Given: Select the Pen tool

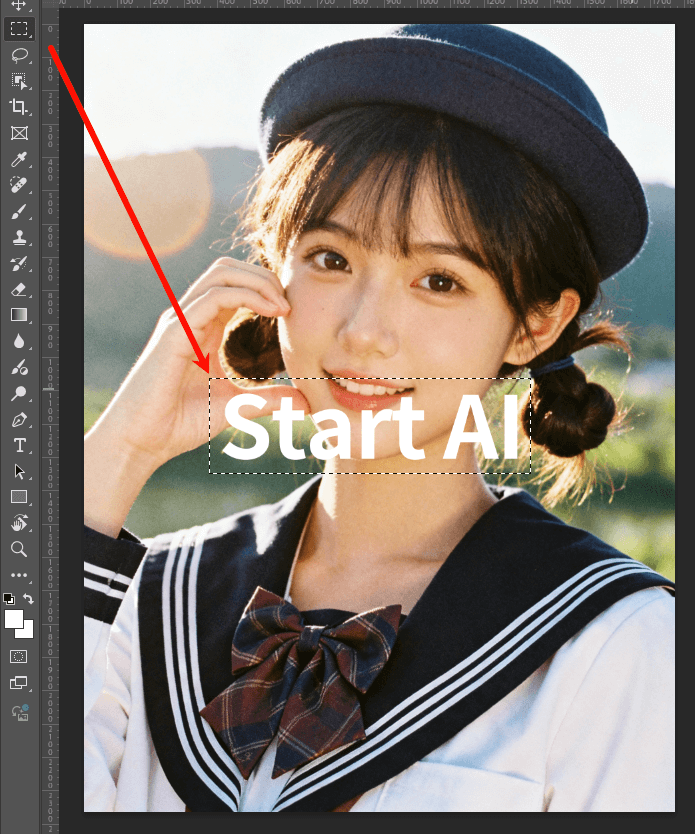Looking at the screenshot, I should (x=18, y=419).
